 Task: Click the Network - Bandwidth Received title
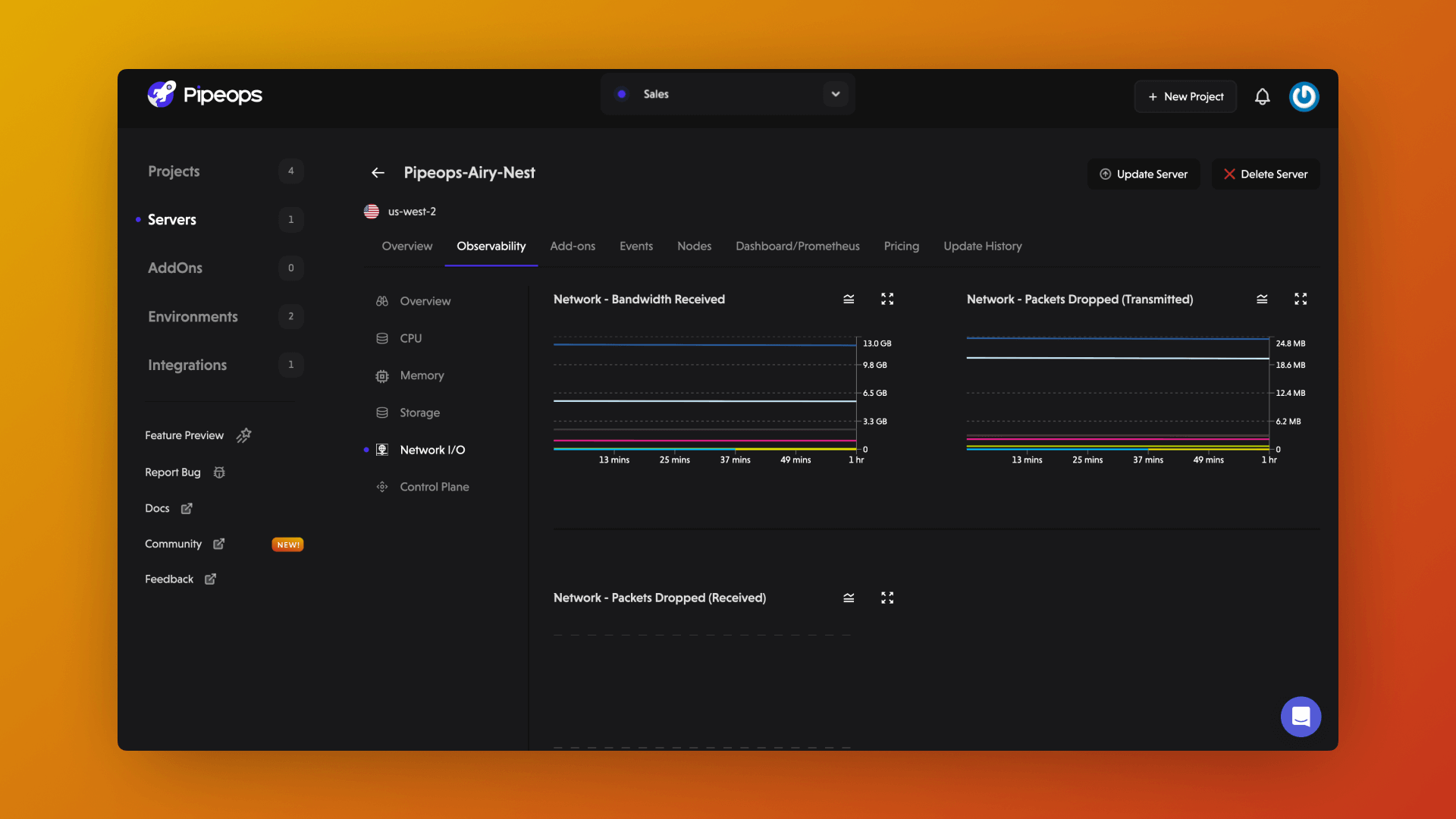pyautogui.click(x=639, y=300)
